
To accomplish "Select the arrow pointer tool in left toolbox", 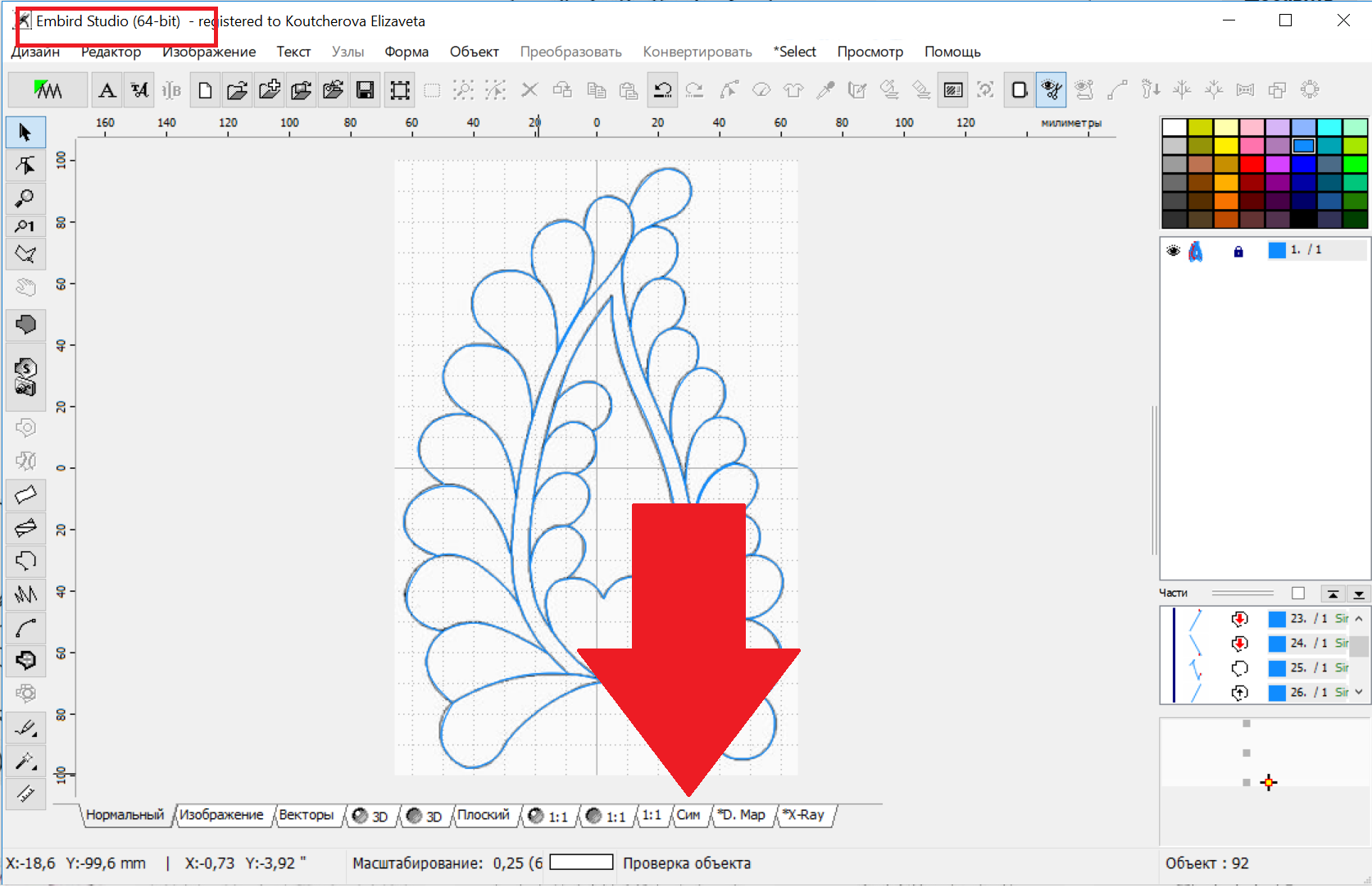I will 25,133.
